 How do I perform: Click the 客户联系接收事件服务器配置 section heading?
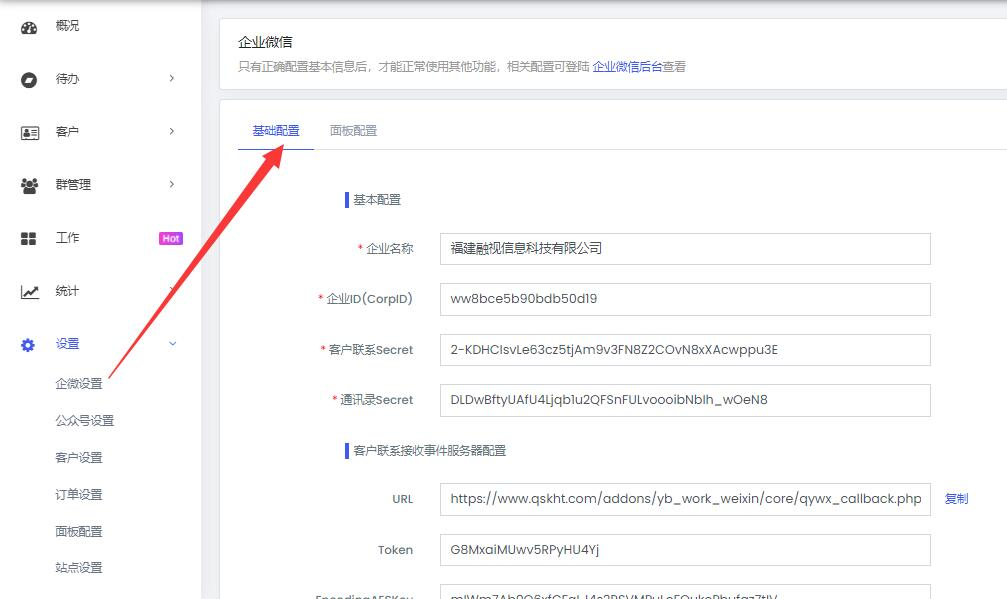tap(430, 451)
